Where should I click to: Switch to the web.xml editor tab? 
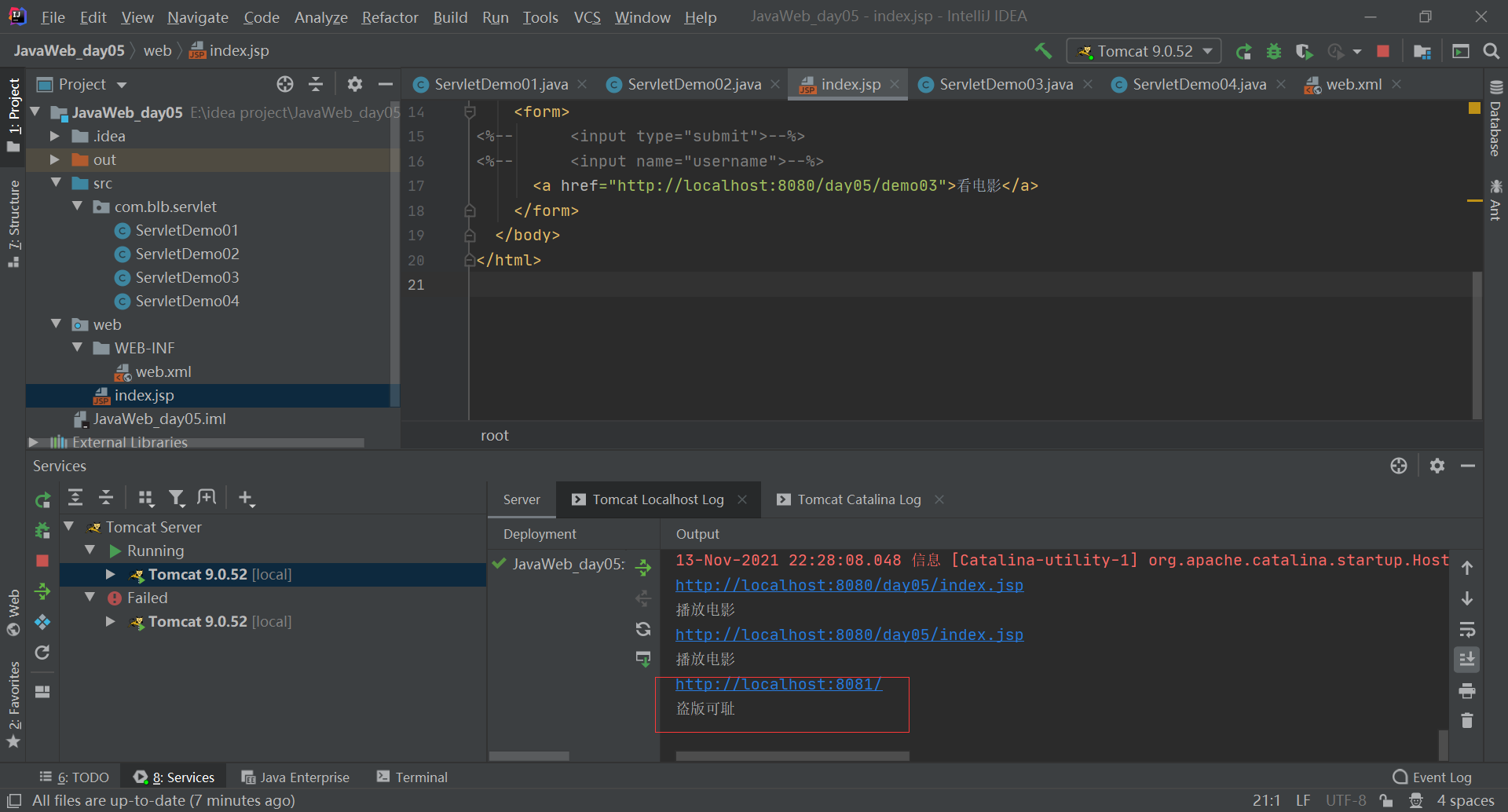1352,84
